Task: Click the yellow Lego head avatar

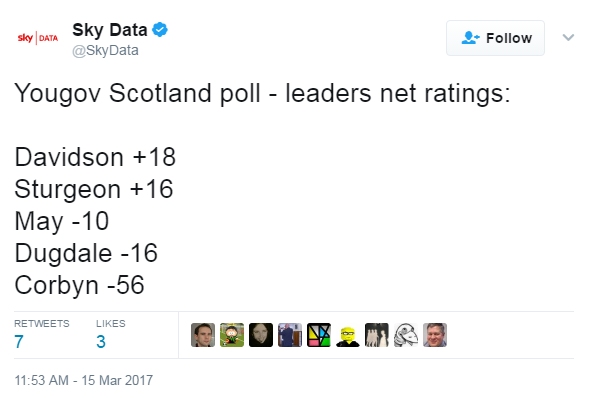Action: pos(348,335)
